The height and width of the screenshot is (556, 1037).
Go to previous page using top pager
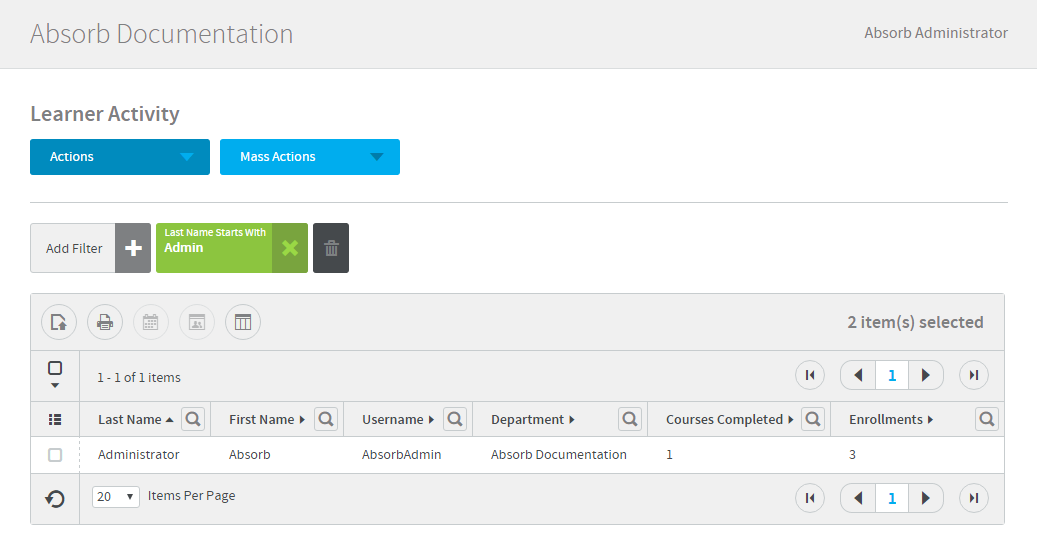(x=858, y=376)
